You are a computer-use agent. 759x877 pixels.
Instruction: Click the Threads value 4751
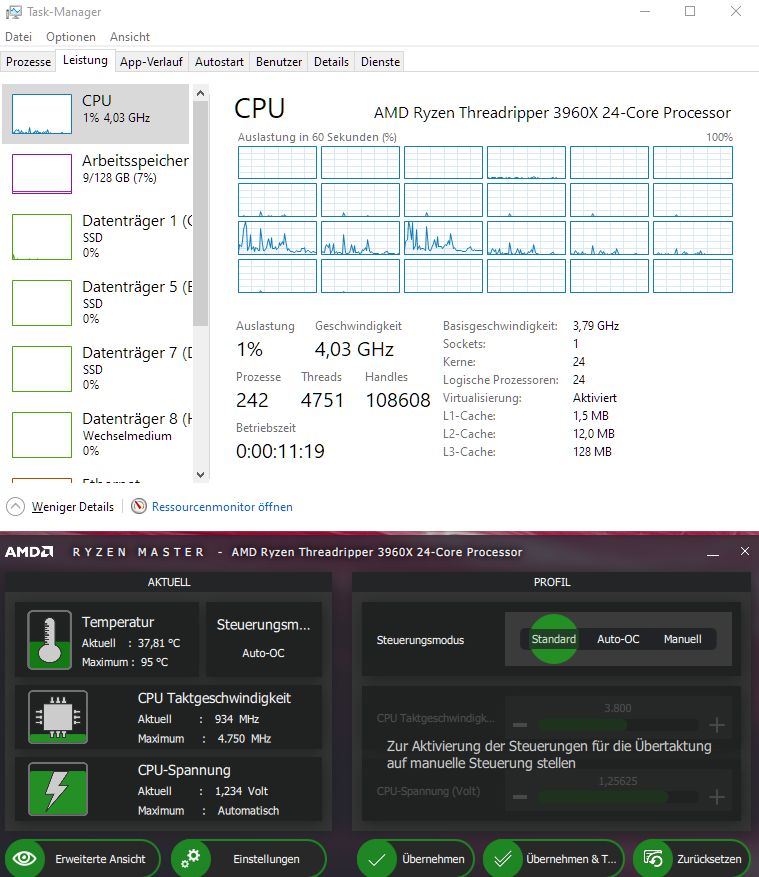(x=322, y=400)
